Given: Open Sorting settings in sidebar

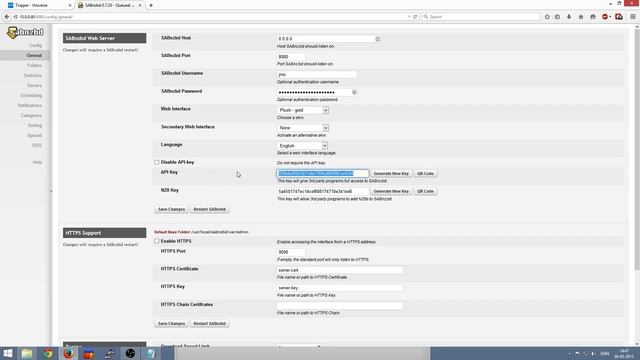Looking at the screenshot, I should [x=35, y=125].
